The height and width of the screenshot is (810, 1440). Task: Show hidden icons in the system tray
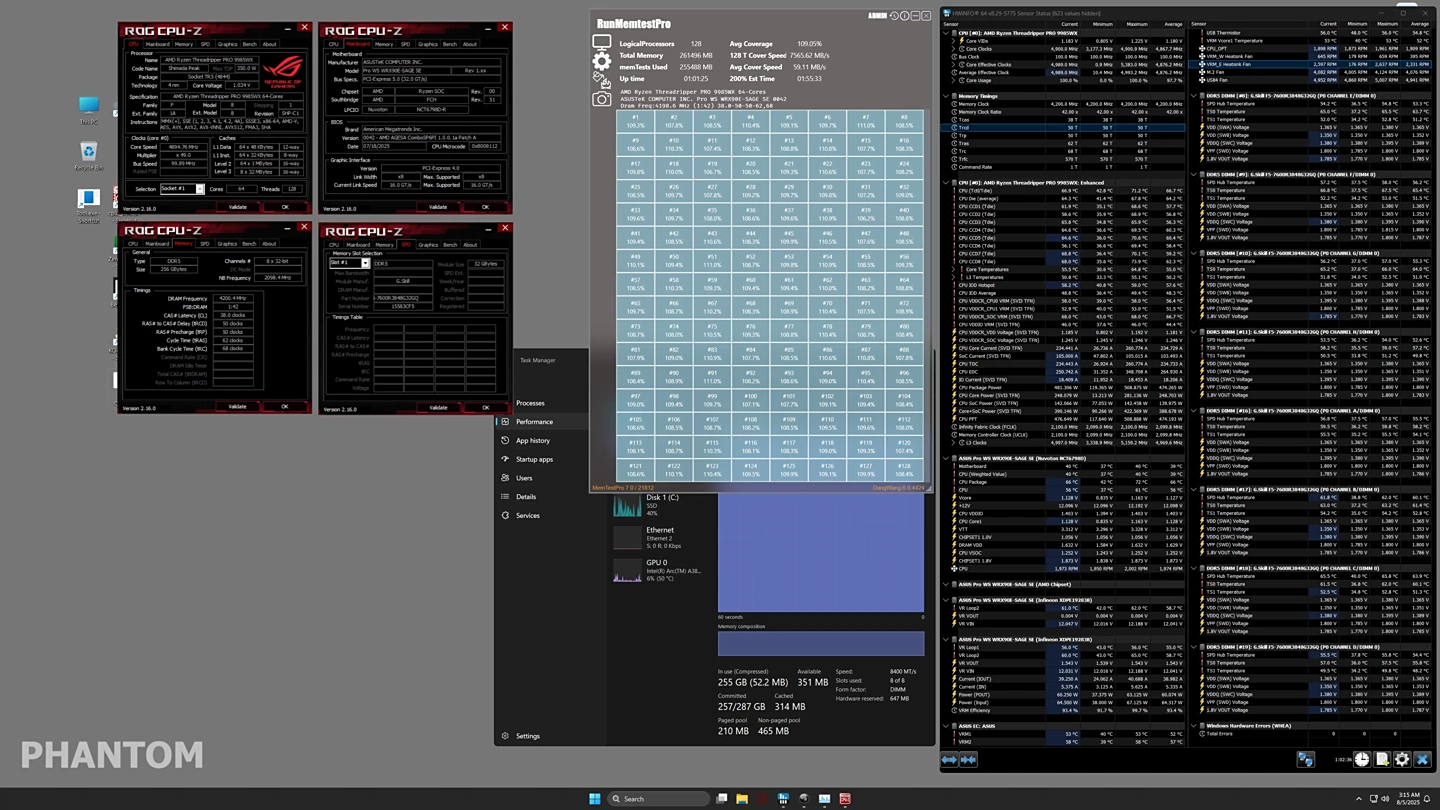(1358, 799)
